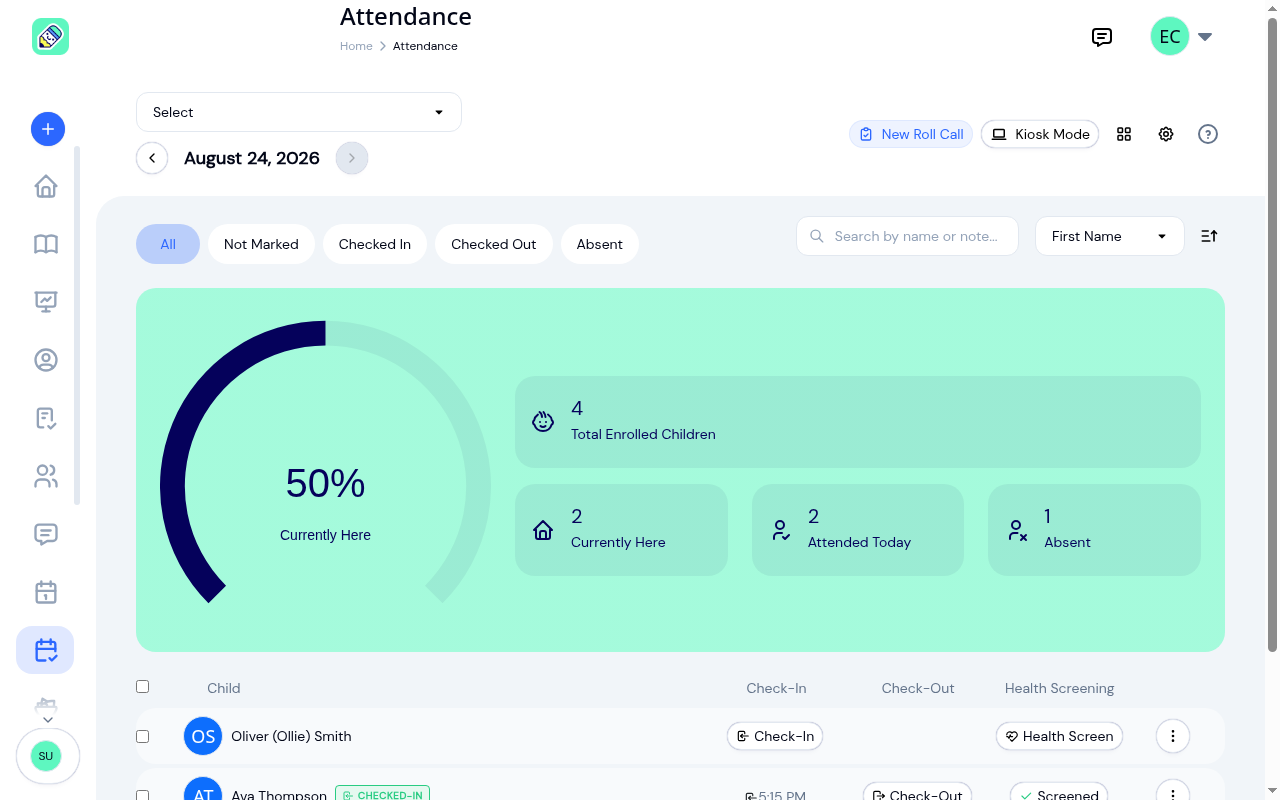Click the page vertical scrollbar
This screenshot has width=1280, height=800.
pyautogui.click(x=1273, y=335)
